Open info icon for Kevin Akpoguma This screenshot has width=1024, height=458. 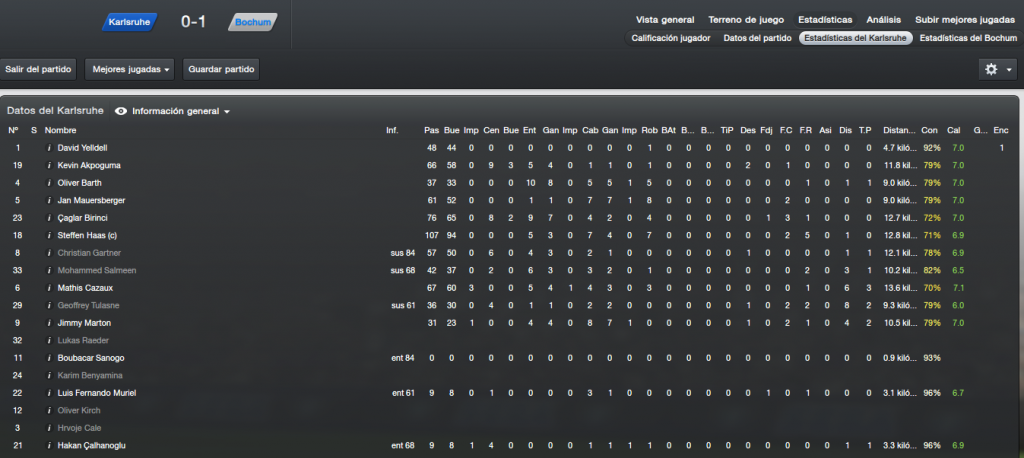[x=49, y=166]
